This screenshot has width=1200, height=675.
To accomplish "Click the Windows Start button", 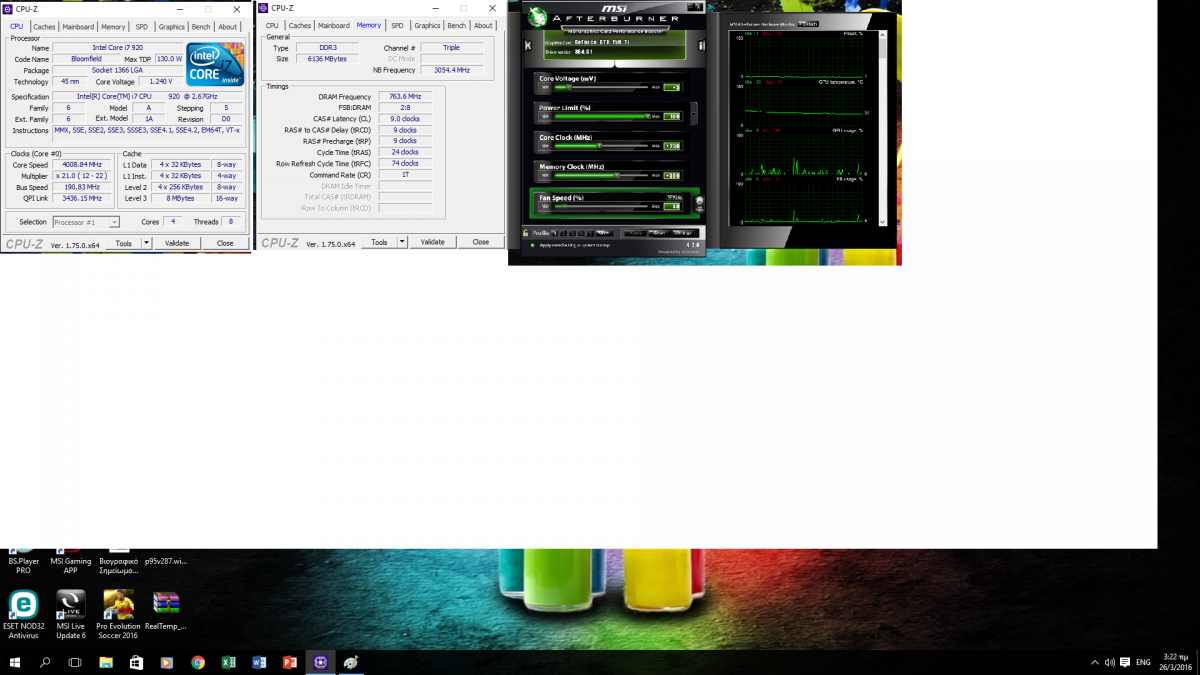I will tap(15, 662).
